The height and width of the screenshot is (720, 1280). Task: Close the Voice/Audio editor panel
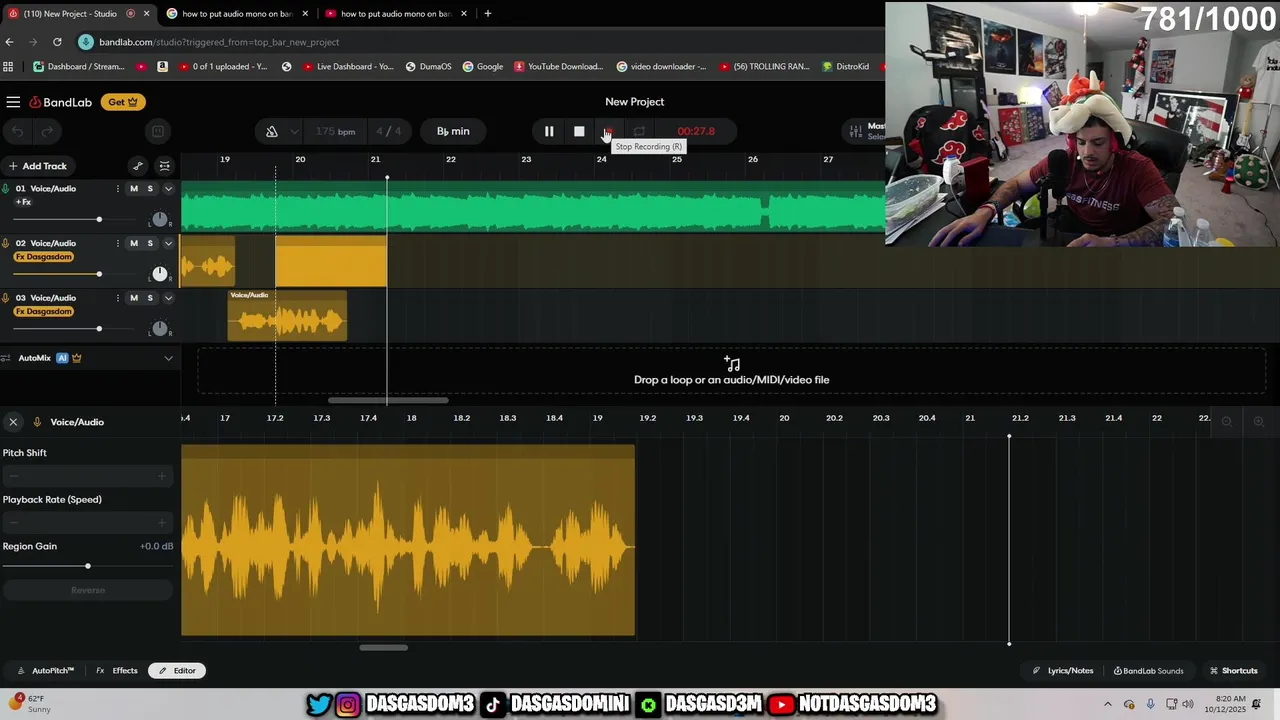click(x=13, y=422)
